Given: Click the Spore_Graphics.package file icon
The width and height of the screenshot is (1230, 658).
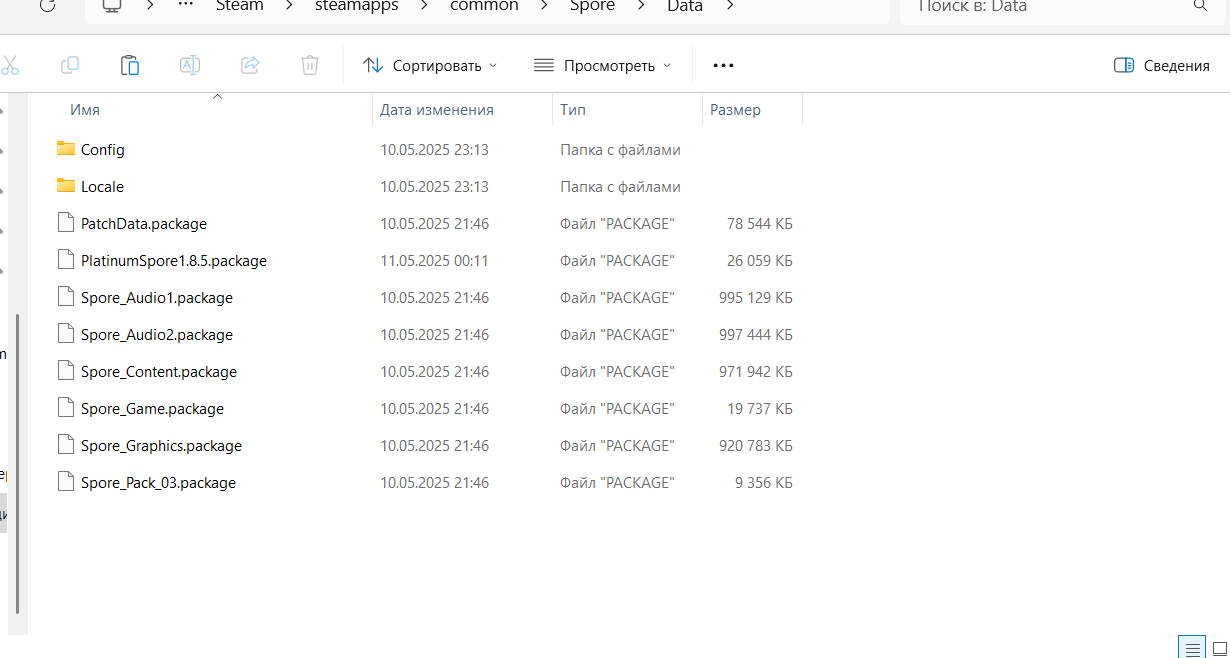Looking at the screenshot, I should (66, 445).
